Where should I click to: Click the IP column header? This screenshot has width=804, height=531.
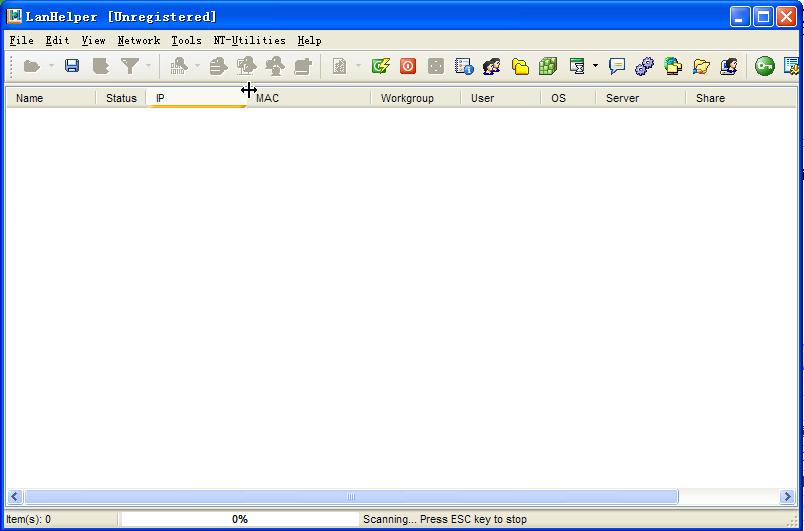197,98
